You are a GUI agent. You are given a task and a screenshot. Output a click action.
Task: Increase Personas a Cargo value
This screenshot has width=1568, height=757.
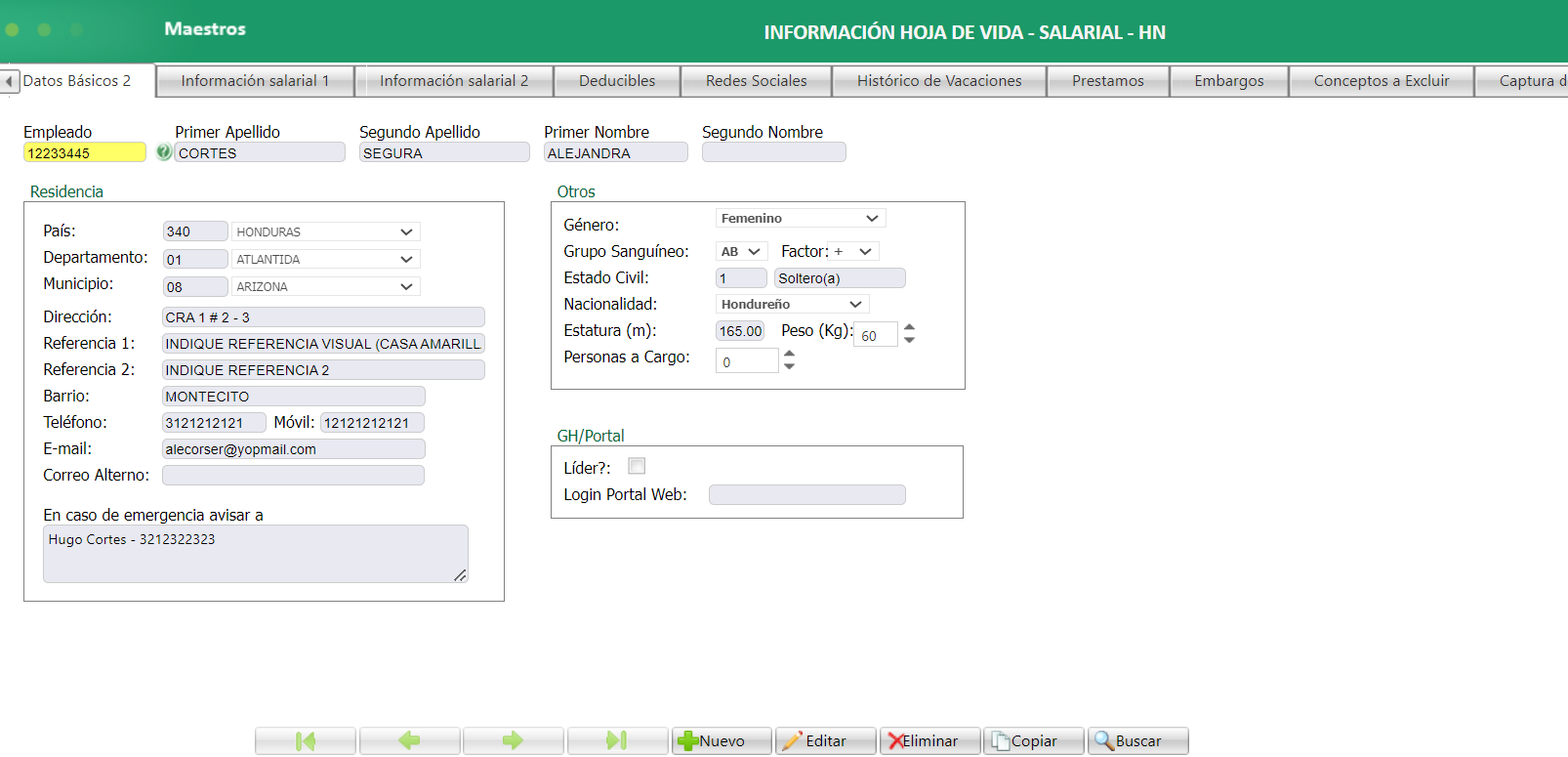point(790,354)
